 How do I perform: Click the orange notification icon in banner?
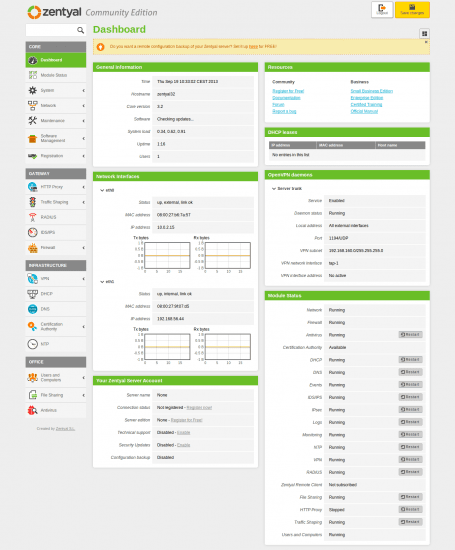click(x=101, y=47)
